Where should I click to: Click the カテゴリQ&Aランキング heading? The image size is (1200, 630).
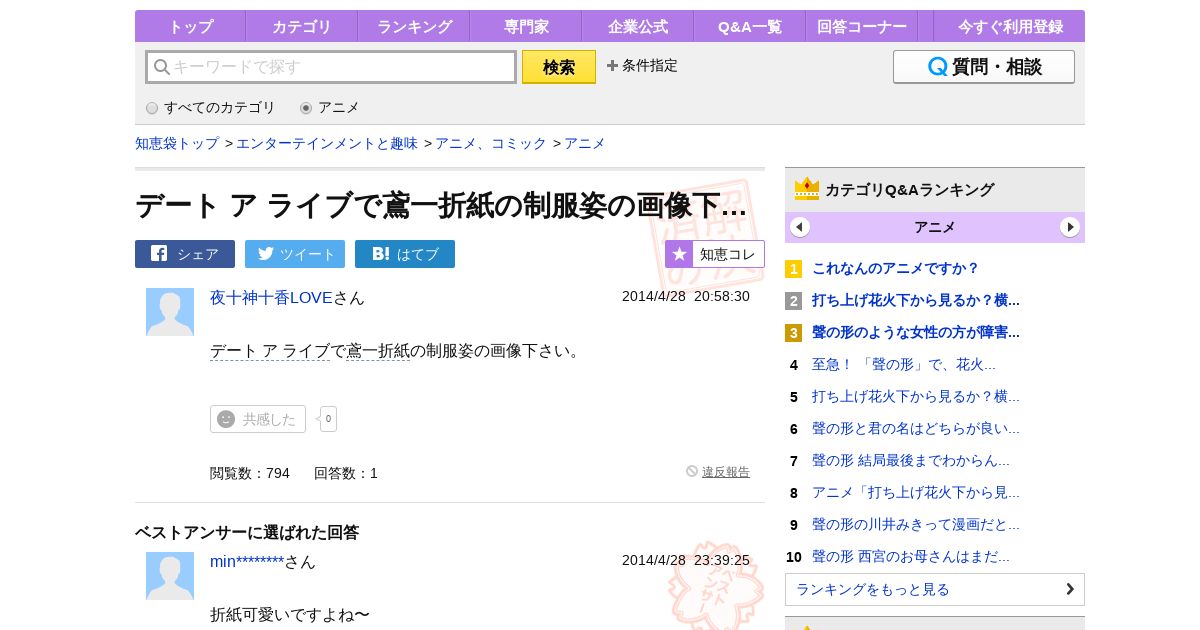[910, 189]
